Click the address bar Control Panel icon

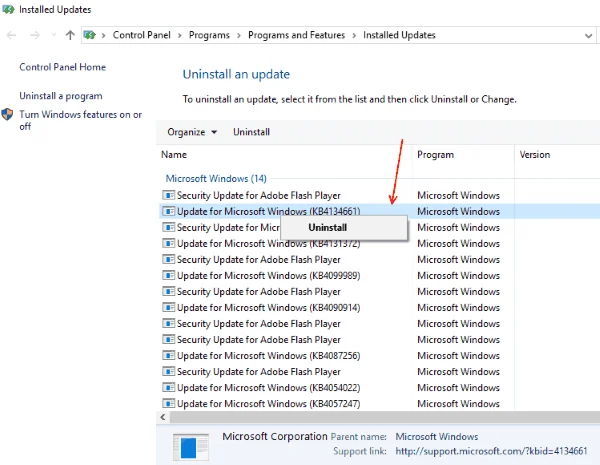coord(90,35)
